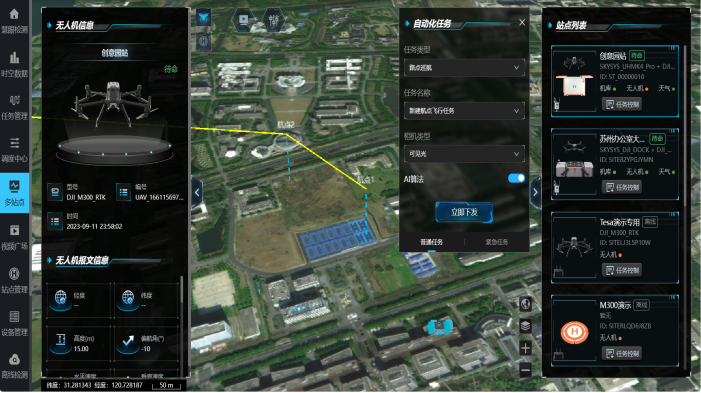Click the 偏航角 yaw arrow icon
This screenshot has width=701, height=393.
click(128, 342)
